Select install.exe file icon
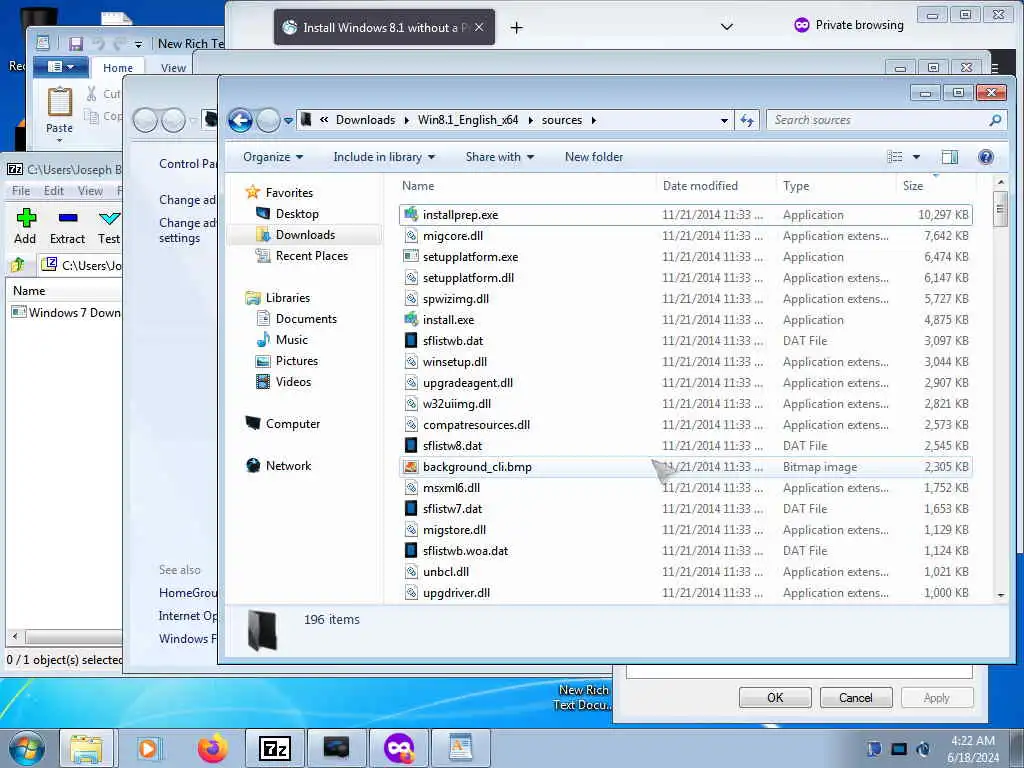This screenshot has width=1024, height=768. (411, 319)
